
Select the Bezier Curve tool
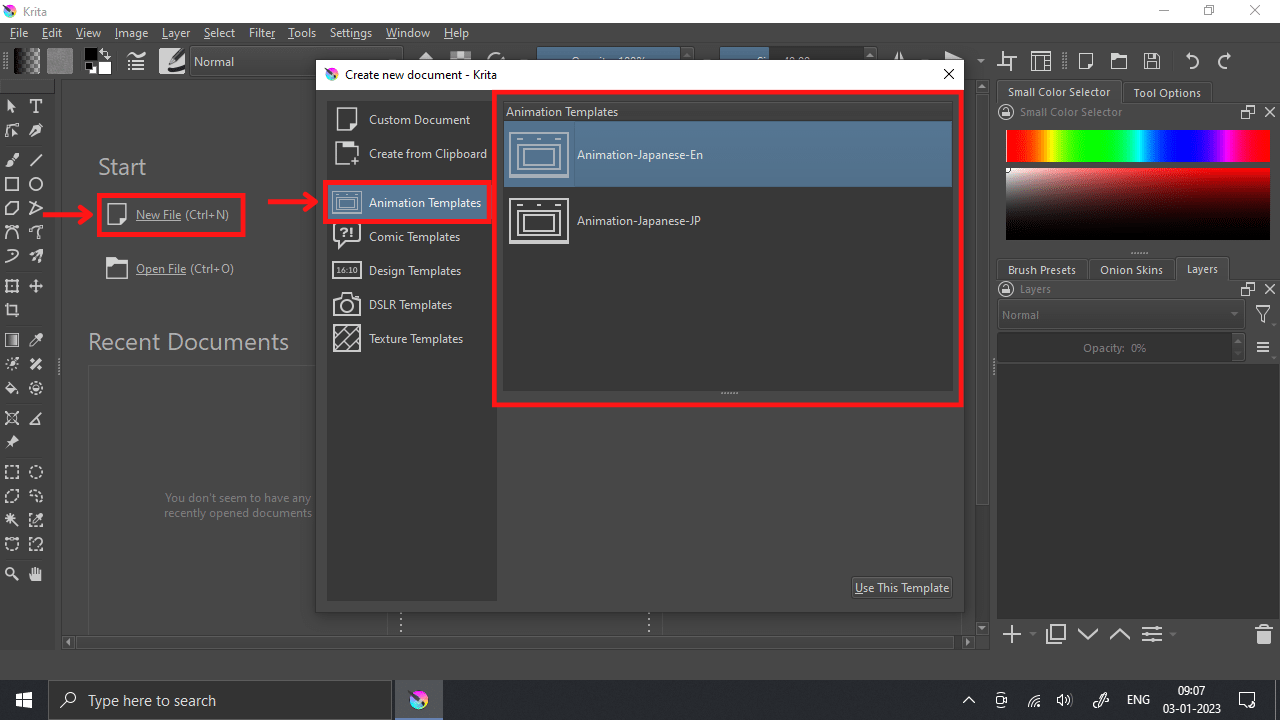pyautogui.click(x=12, y=232)
